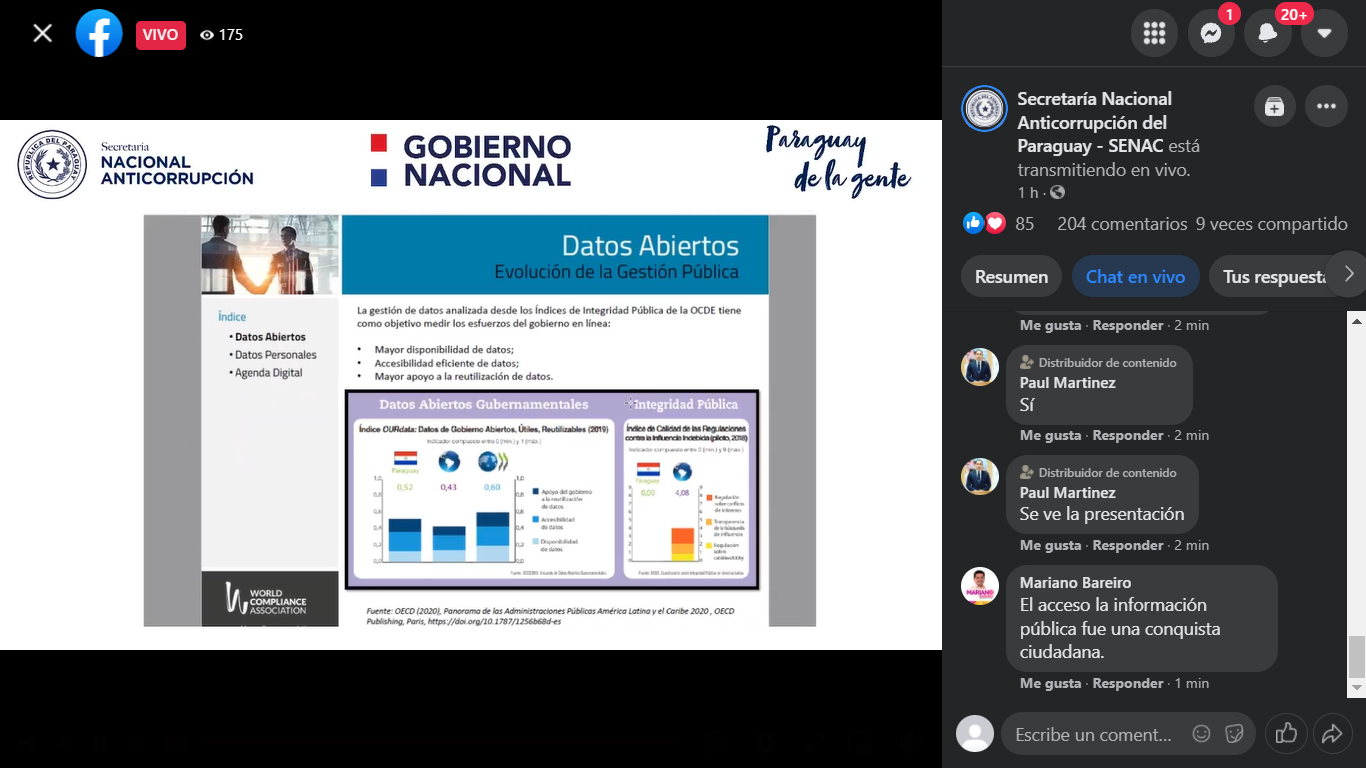This screenshot has width=1366, height=768.
Task: Open emoji picker in comment box
Action: [1201, 734]
